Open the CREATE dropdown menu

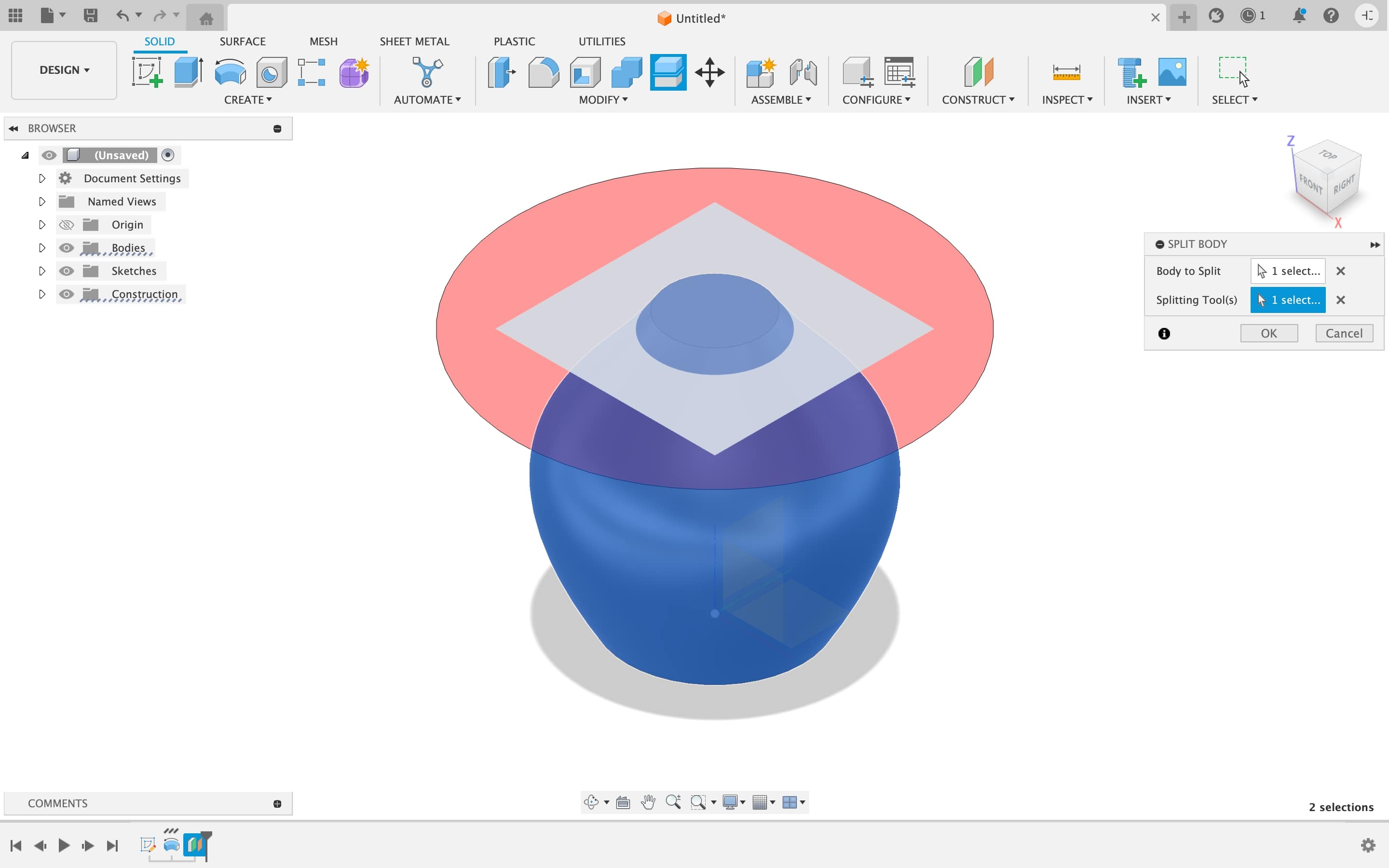pyautogui.click(x=248, y=100)
